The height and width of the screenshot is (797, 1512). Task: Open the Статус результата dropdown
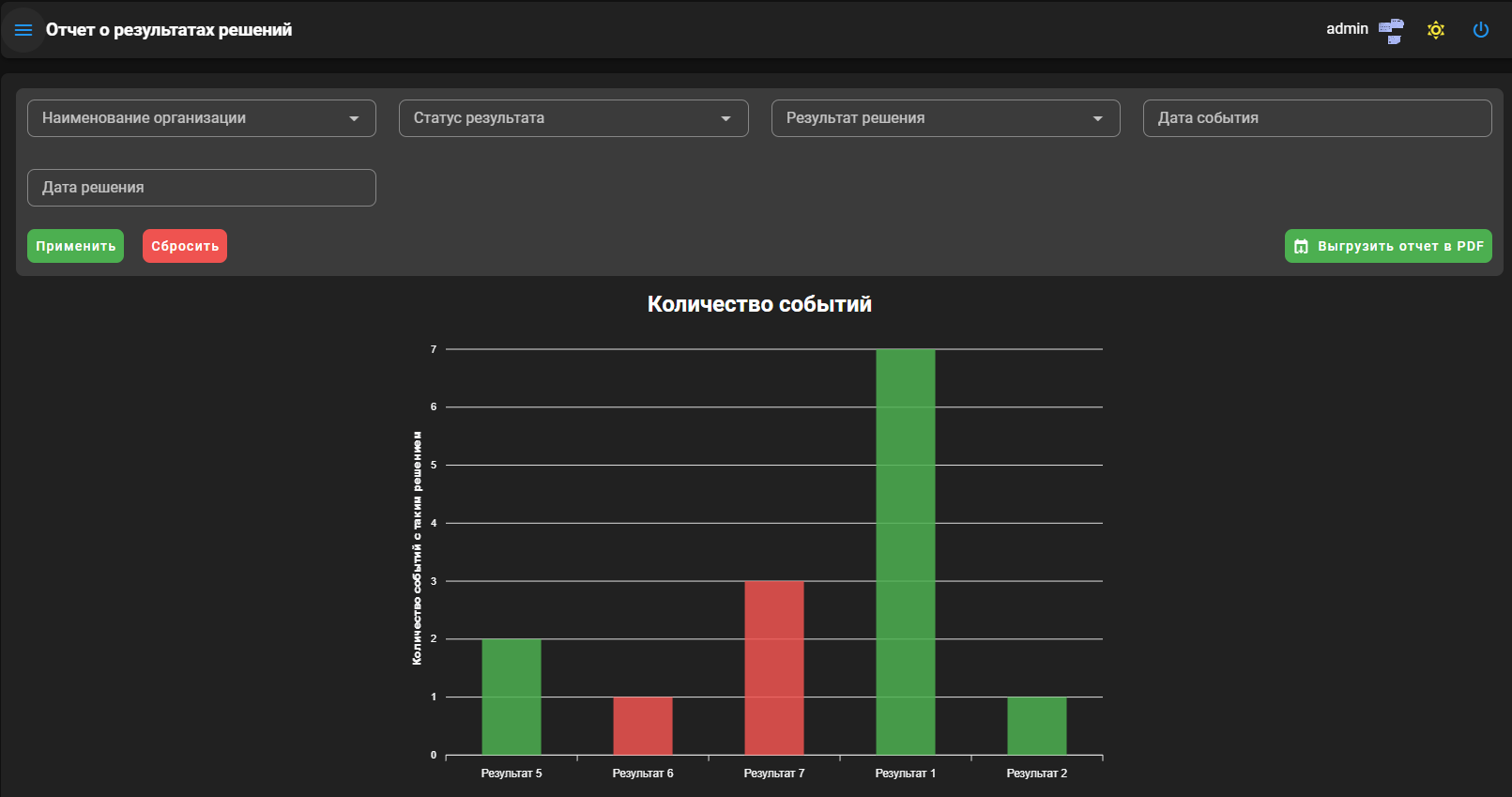tap(573, 118)
